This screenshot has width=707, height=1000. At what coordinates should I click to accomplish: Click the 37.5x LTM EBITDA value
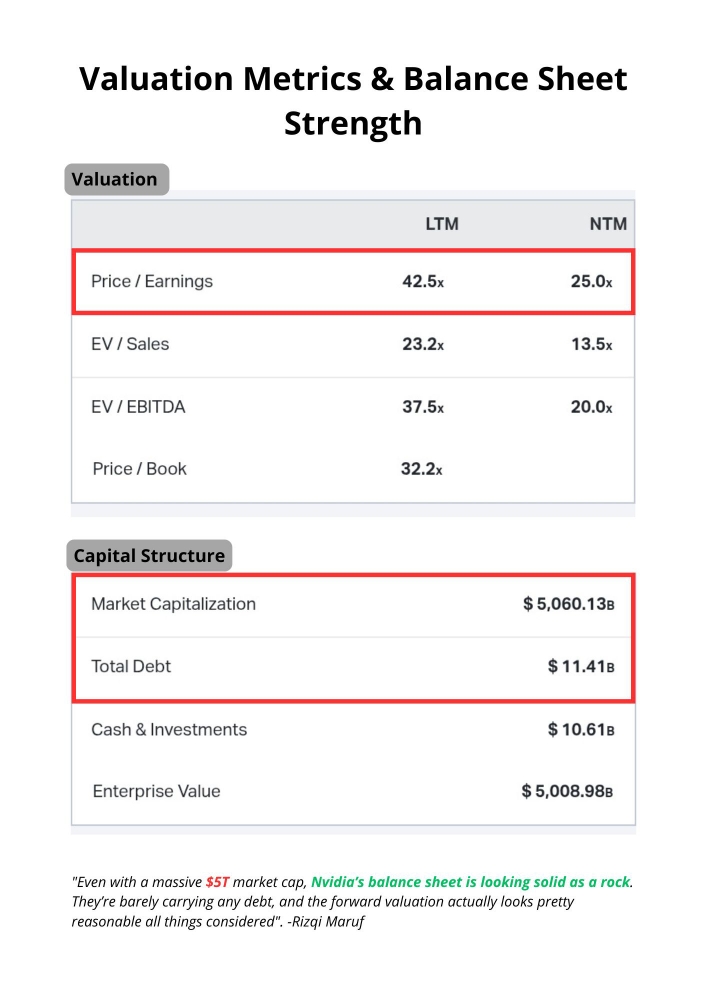[422, 407]
